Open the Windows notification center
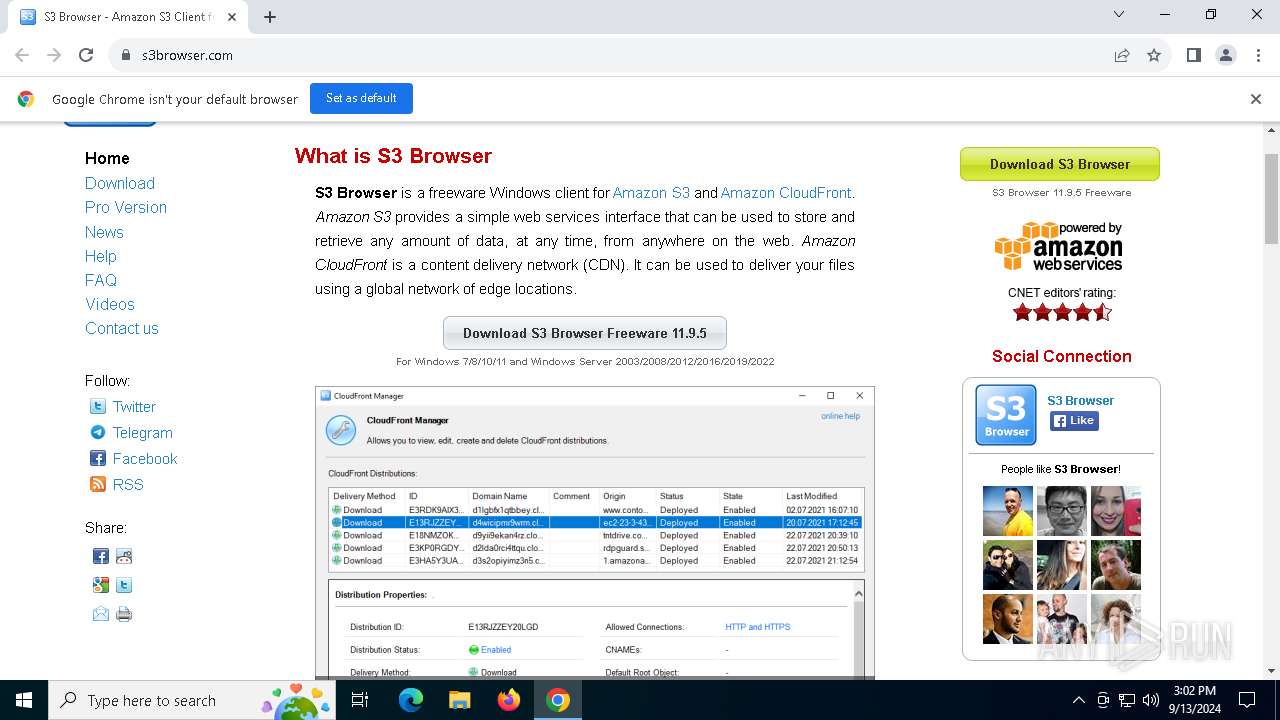Image resolution: width=1280 pixels, height=720 pixels. pos(1247,700)
